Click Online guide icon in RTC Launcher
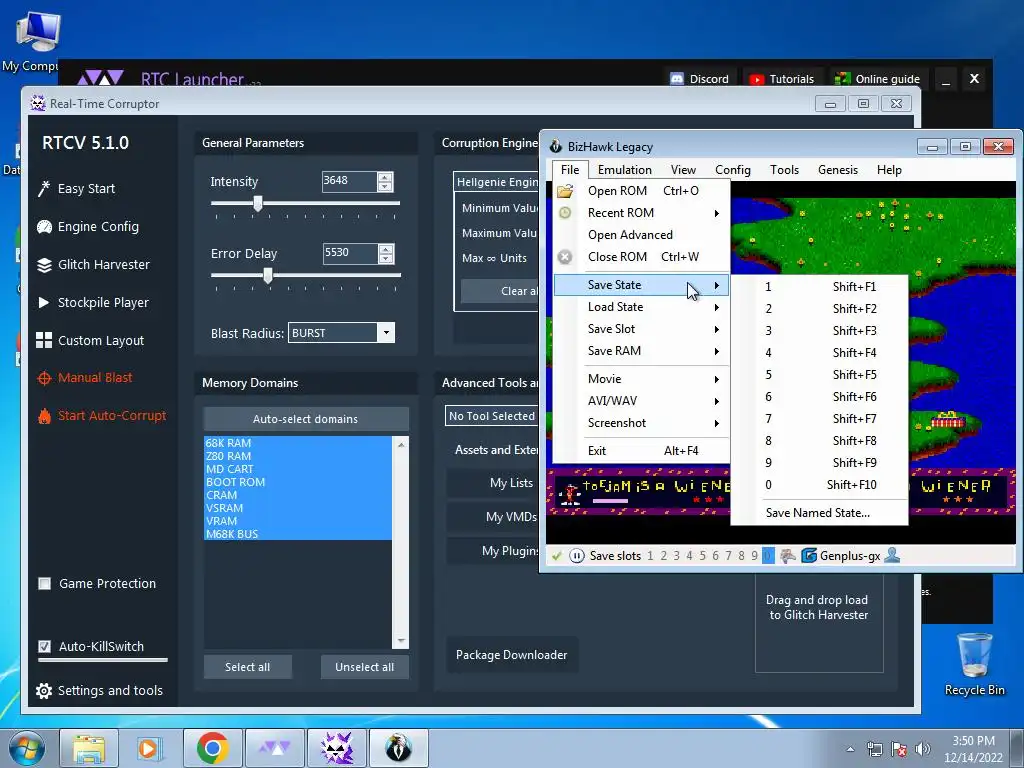The height and width of the screenshot is (768, 1024). (x=842, y=79)
